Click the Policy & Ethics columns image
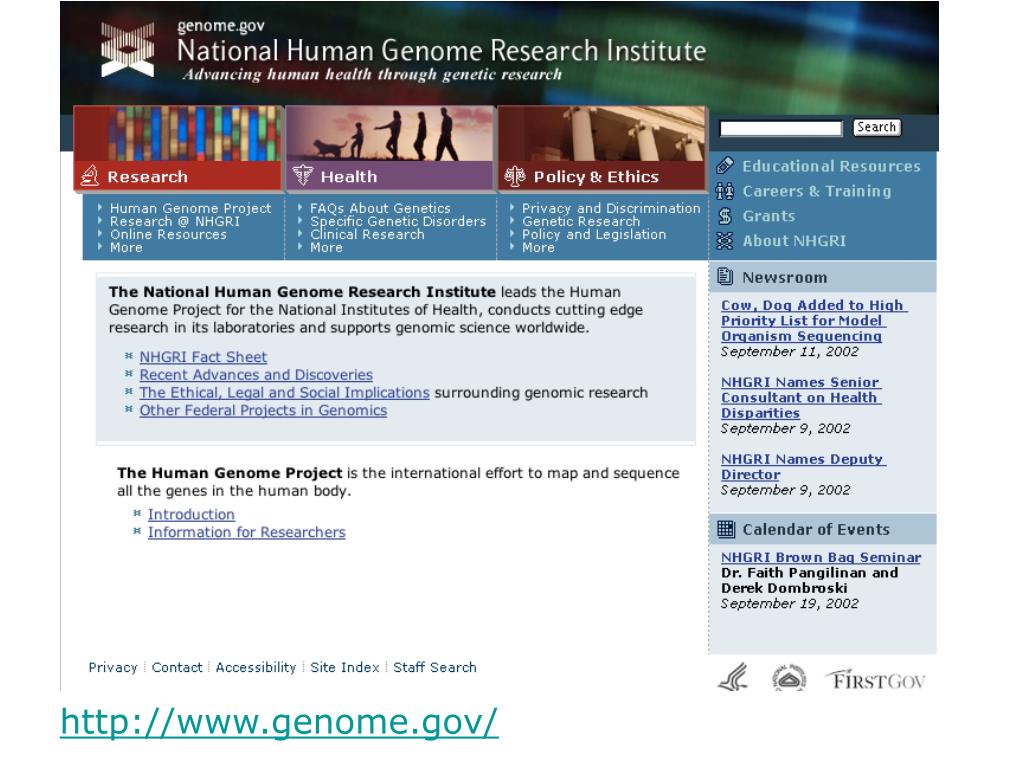 602,134
